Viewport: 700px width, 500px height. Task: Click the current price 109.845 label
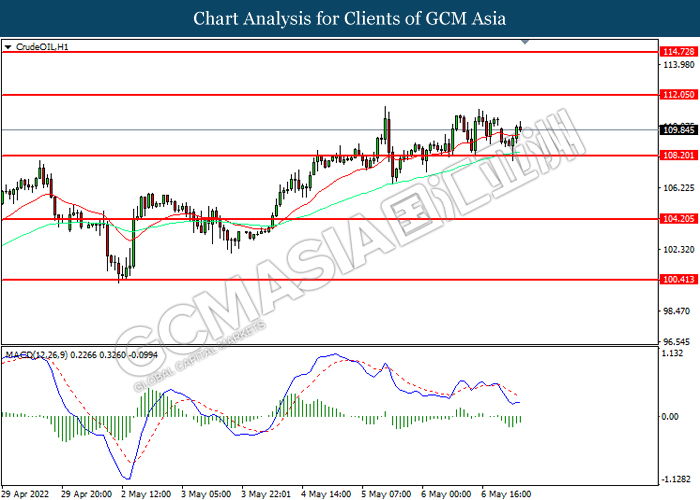679,130
